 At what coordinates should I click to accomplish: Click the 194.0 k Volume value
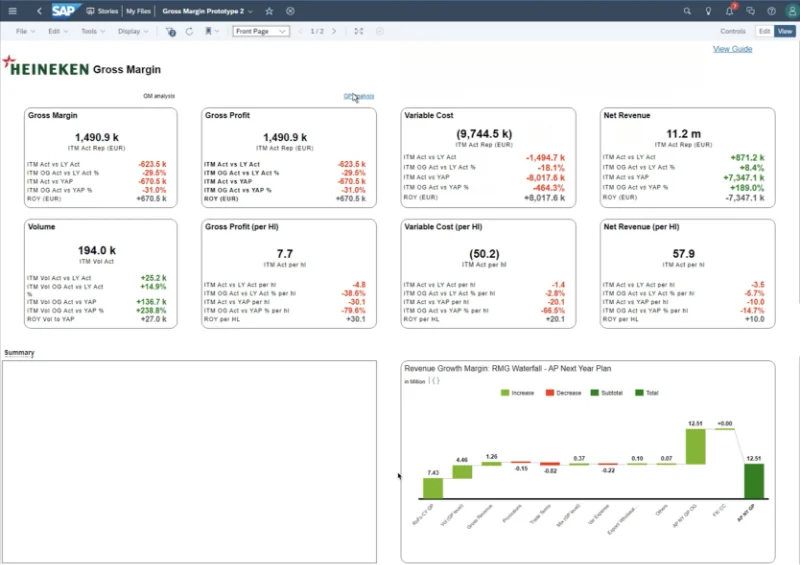point(96,251)
